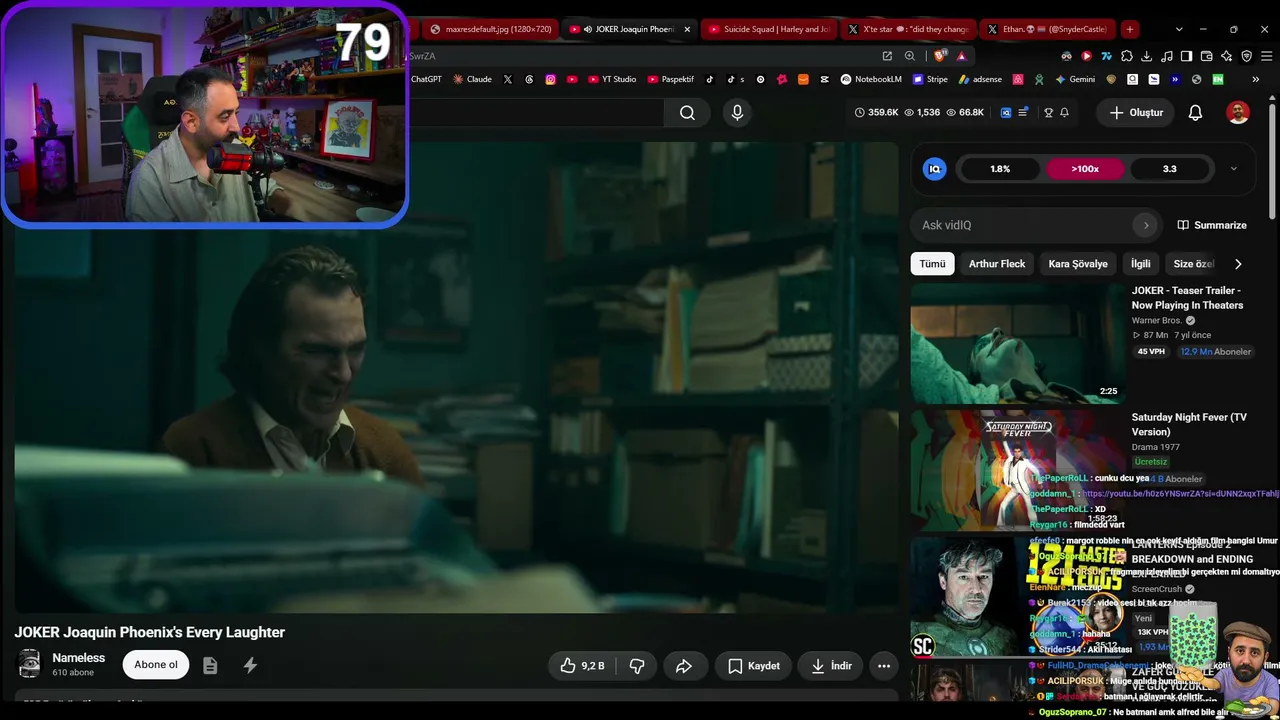Open the Stripe bookmark
1280x720 pixels.
pyautogui.click(x=930, y=79)
